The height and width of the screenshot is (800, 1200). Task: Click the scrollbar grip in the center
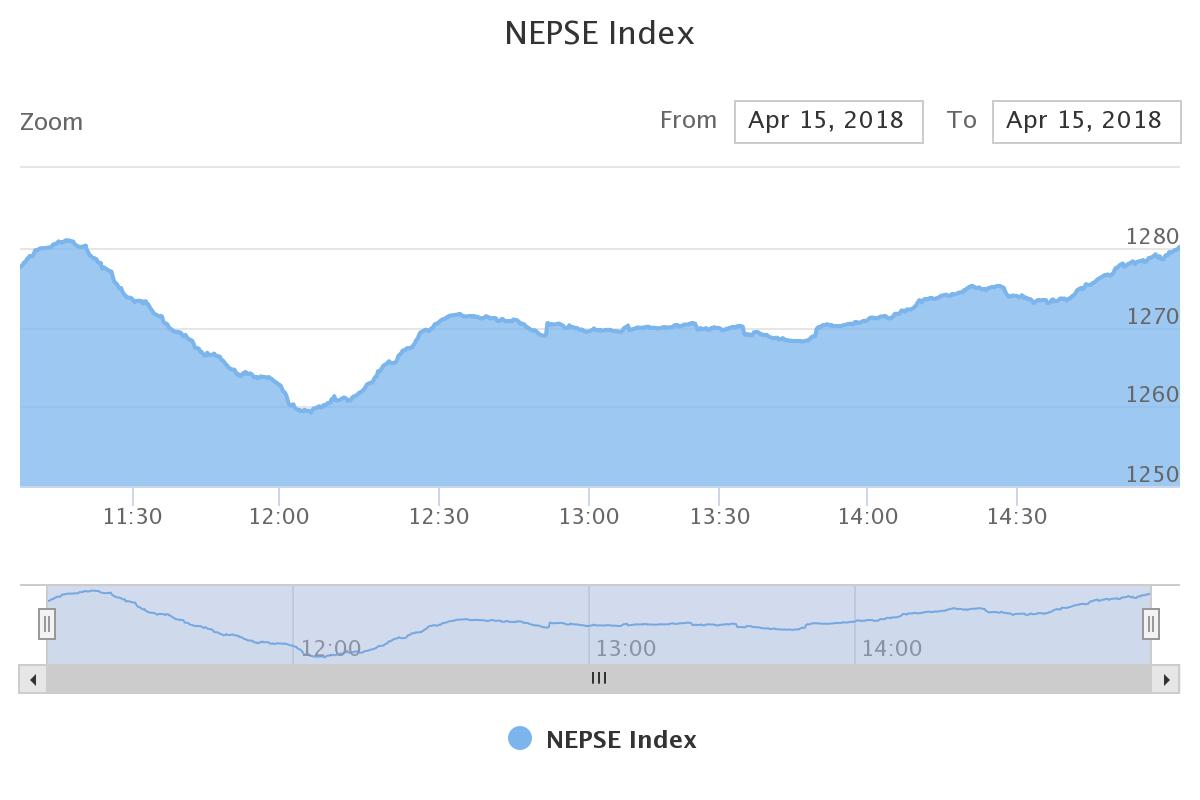pyautogui.click(x=599, y=679)
